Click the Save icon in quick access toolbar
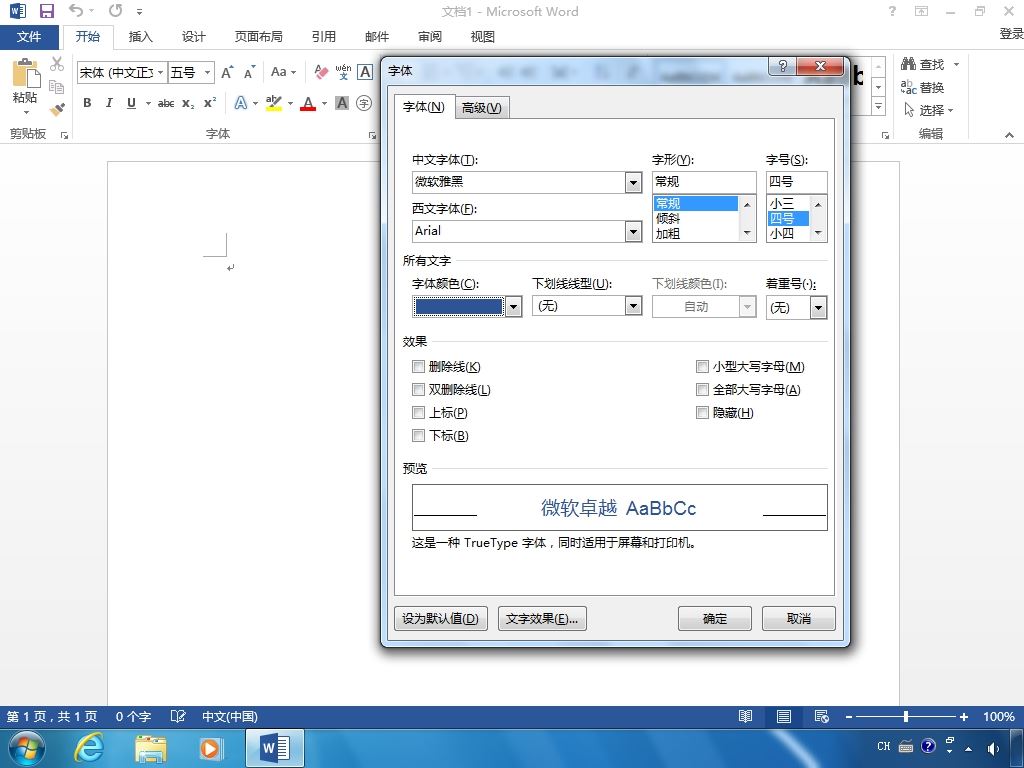This screenshot has width=1024, height=768. [x=46, y=11]
